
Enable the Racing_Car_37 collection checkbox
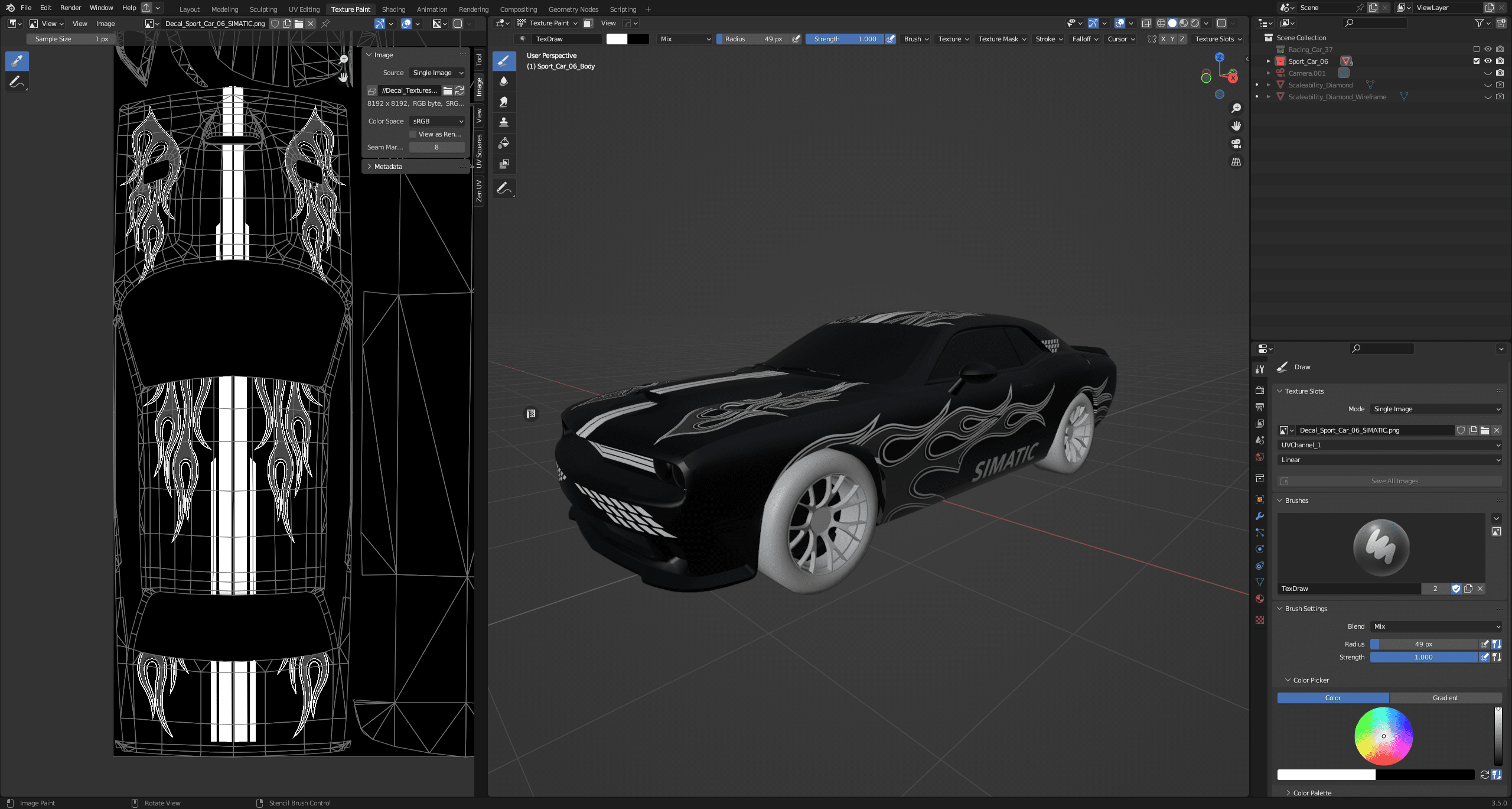(1477, 50)
